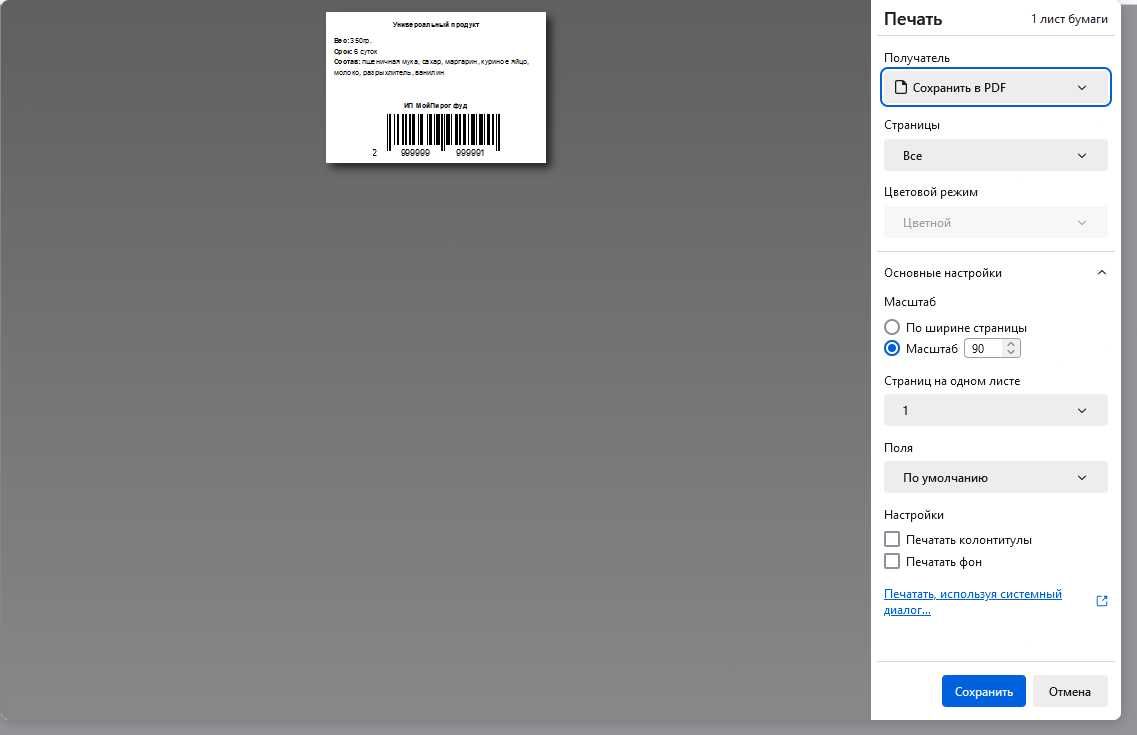The width and height of the screenshot is (1137, 735).
Task: Click the Отмена button
Action: coord(1070,692)
